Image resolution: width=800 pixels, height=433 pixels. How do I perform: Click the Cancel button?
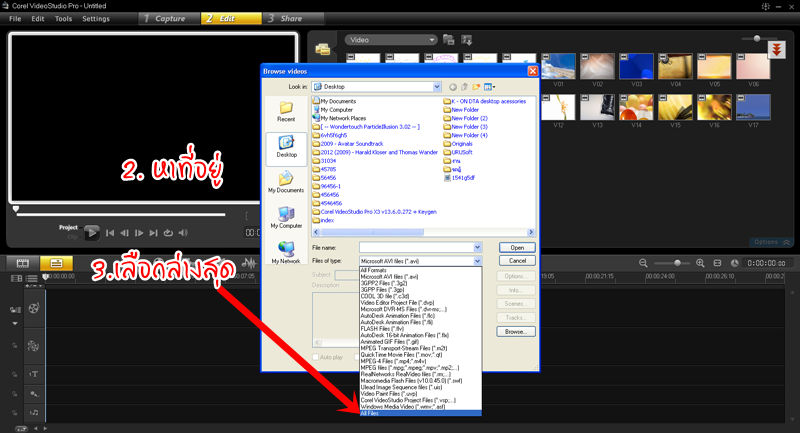point(517,261)
